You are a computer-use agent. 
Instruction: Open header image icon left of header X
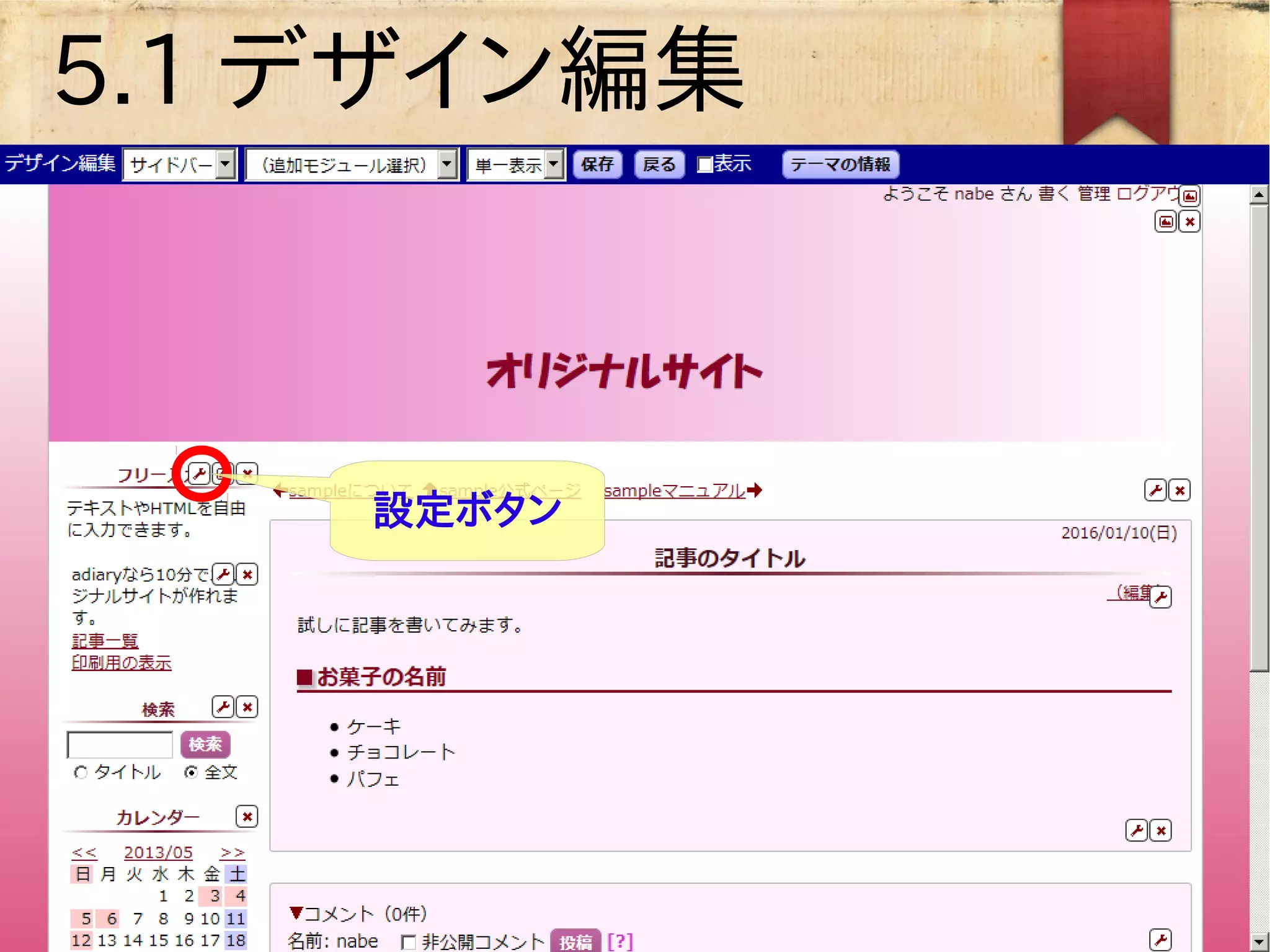1166,221
